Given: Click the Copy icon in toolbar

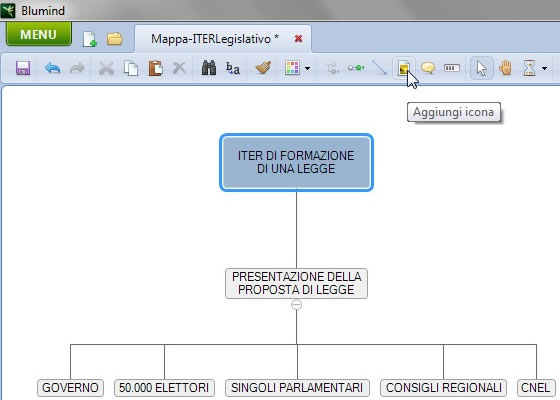Looking at the screenshot, I should 131,68.
